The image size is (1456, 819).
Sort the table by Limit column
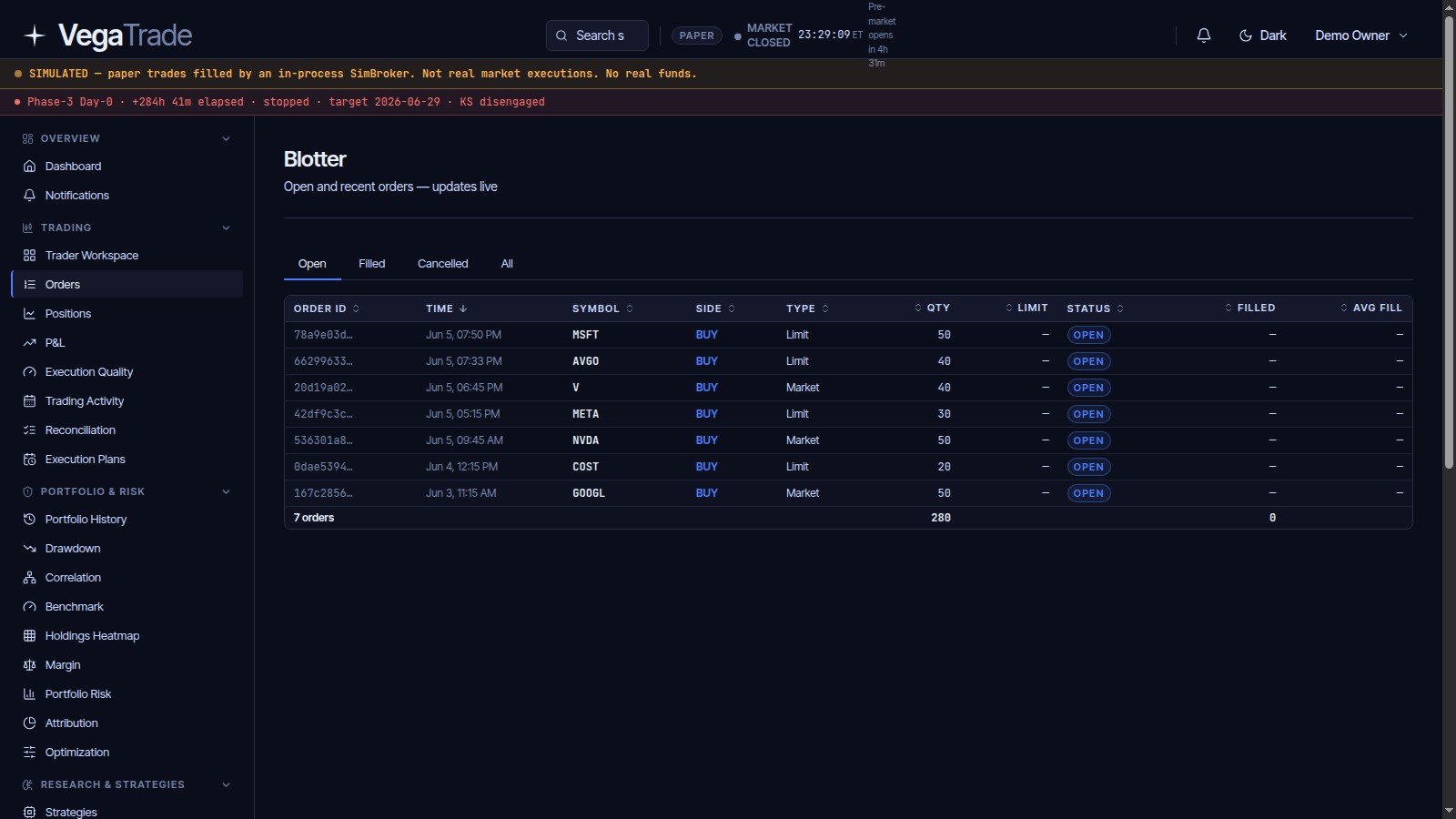pyautogui.click(x=1026, y=308)
